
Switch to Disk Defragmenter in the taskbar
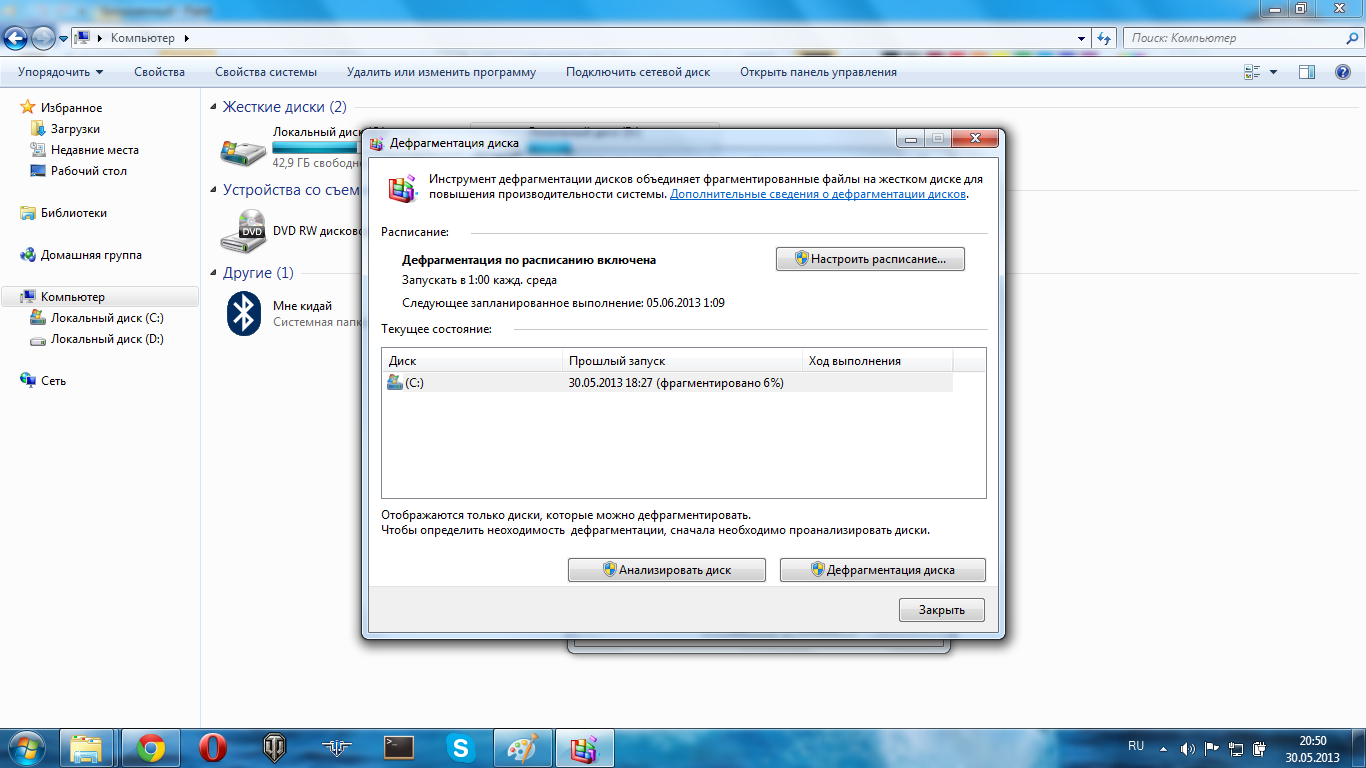coord(583,748)
